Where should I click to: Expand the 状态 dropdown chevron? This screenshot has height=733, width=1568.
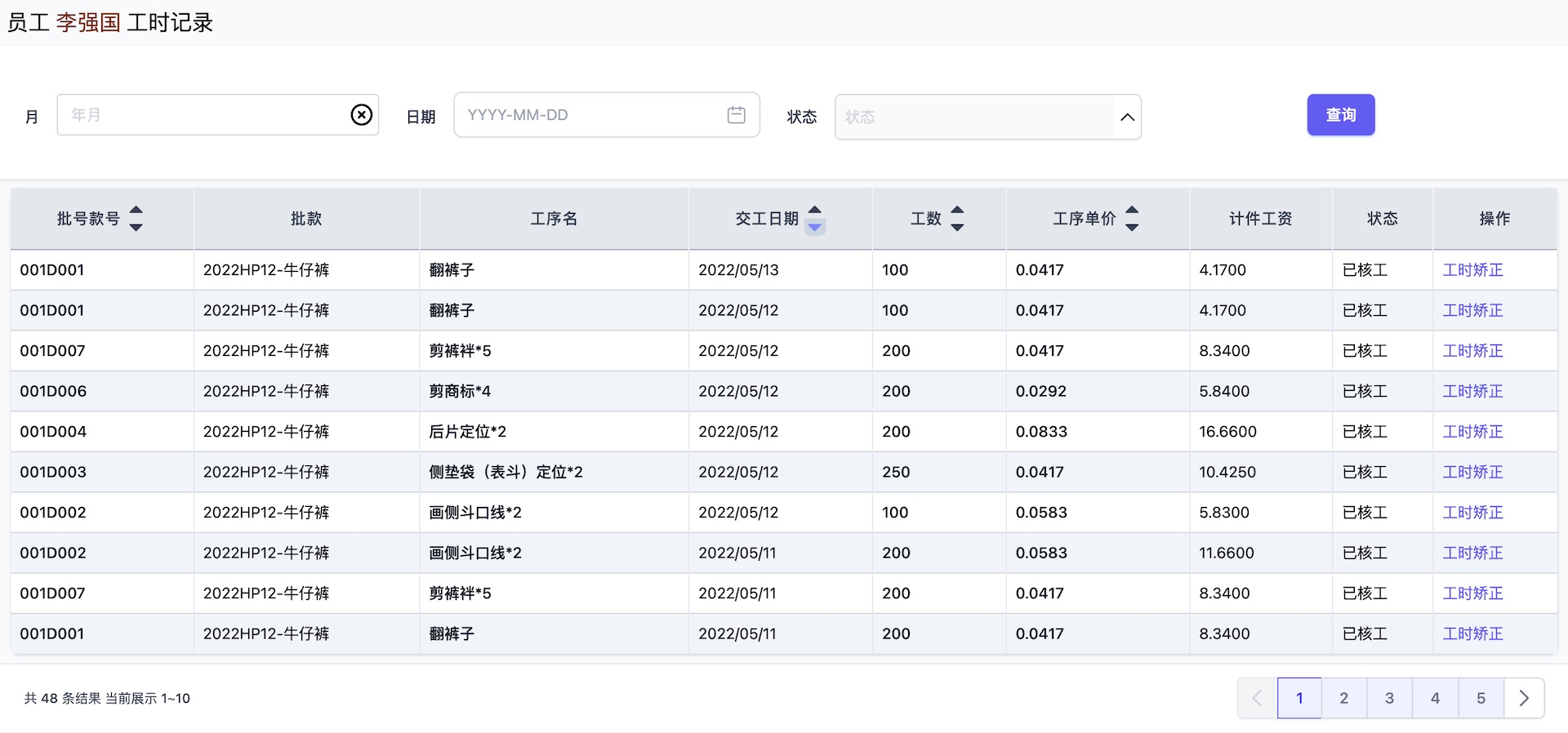pyautogui.click(x=1127, y=117)
